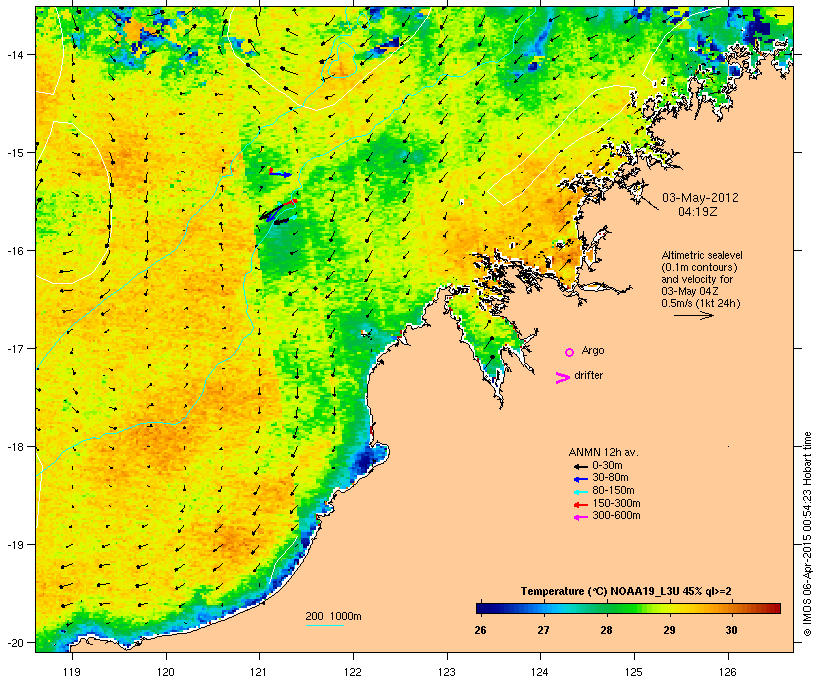Viewport: 820px width, 680px height.
Task: Click the longitude axis label 126
Action: point(728,672)
